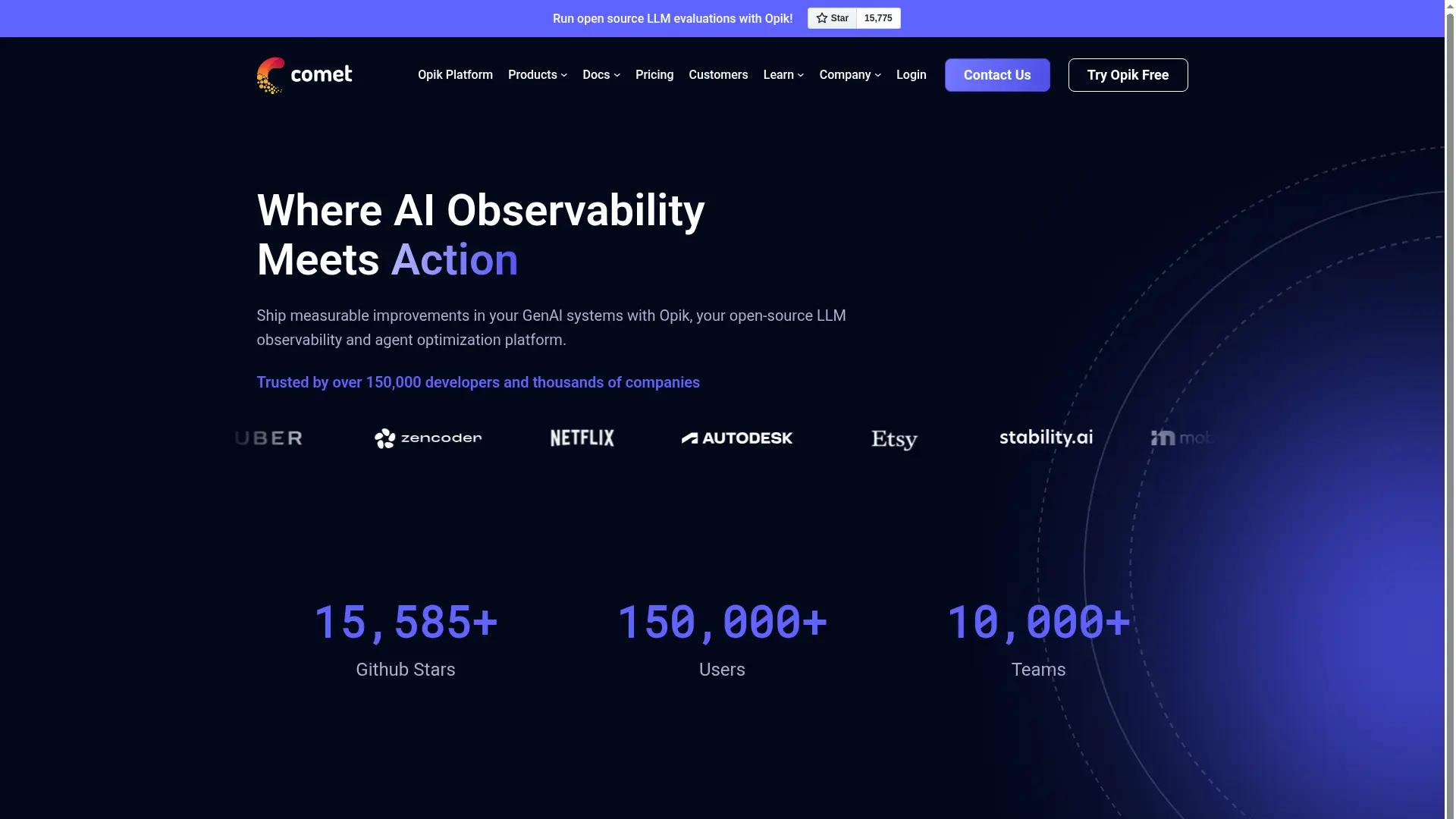Screen dimensions: 1456x819
Task: Go to the Customers page
Action: [718, 74]
